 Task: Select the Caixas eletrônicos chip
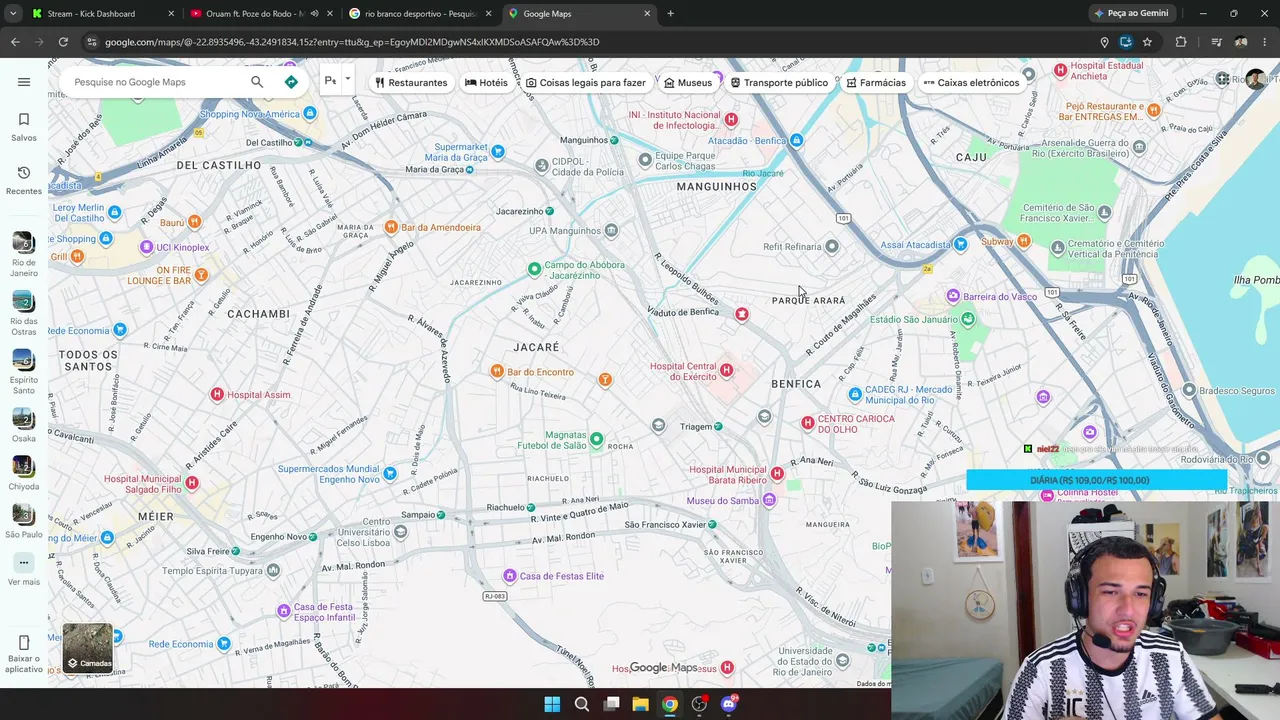971,83
